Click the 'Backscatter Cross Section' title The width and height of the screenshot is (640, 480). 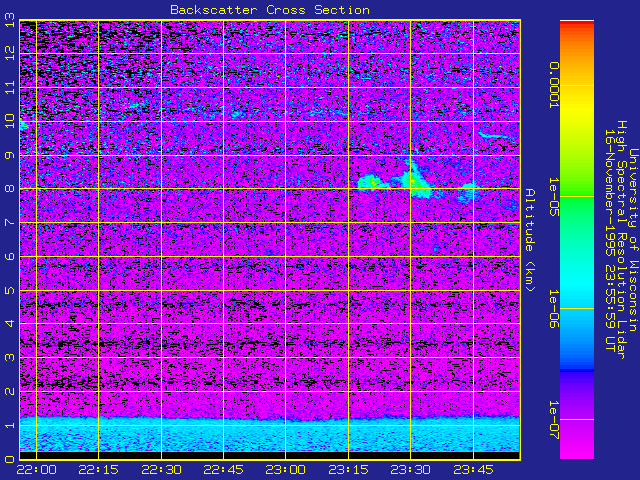270,10
